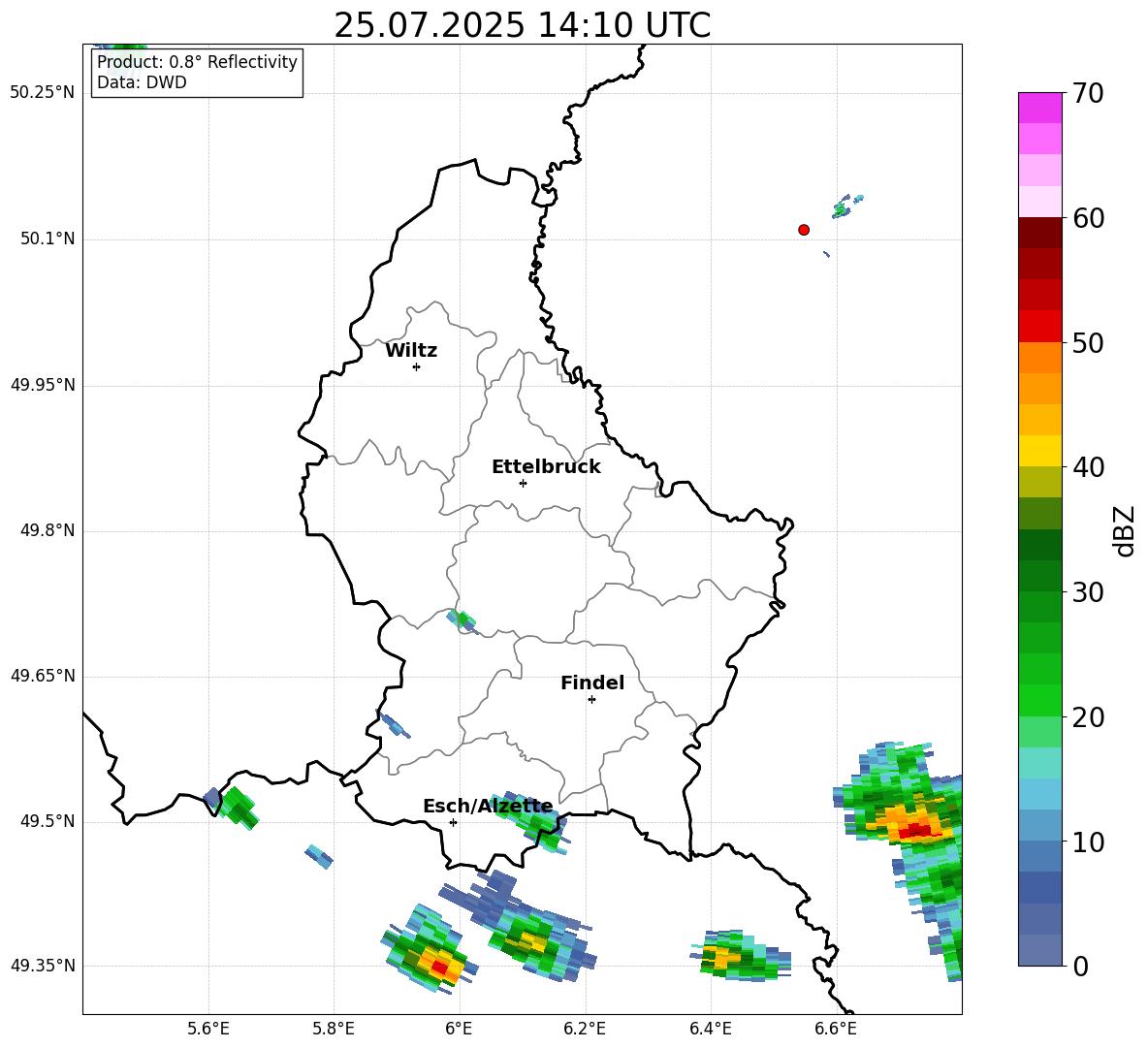The image size is (1148, 1048).
Task: Click the 6.4°E longitude label
Action: (x=710, y=1030)
